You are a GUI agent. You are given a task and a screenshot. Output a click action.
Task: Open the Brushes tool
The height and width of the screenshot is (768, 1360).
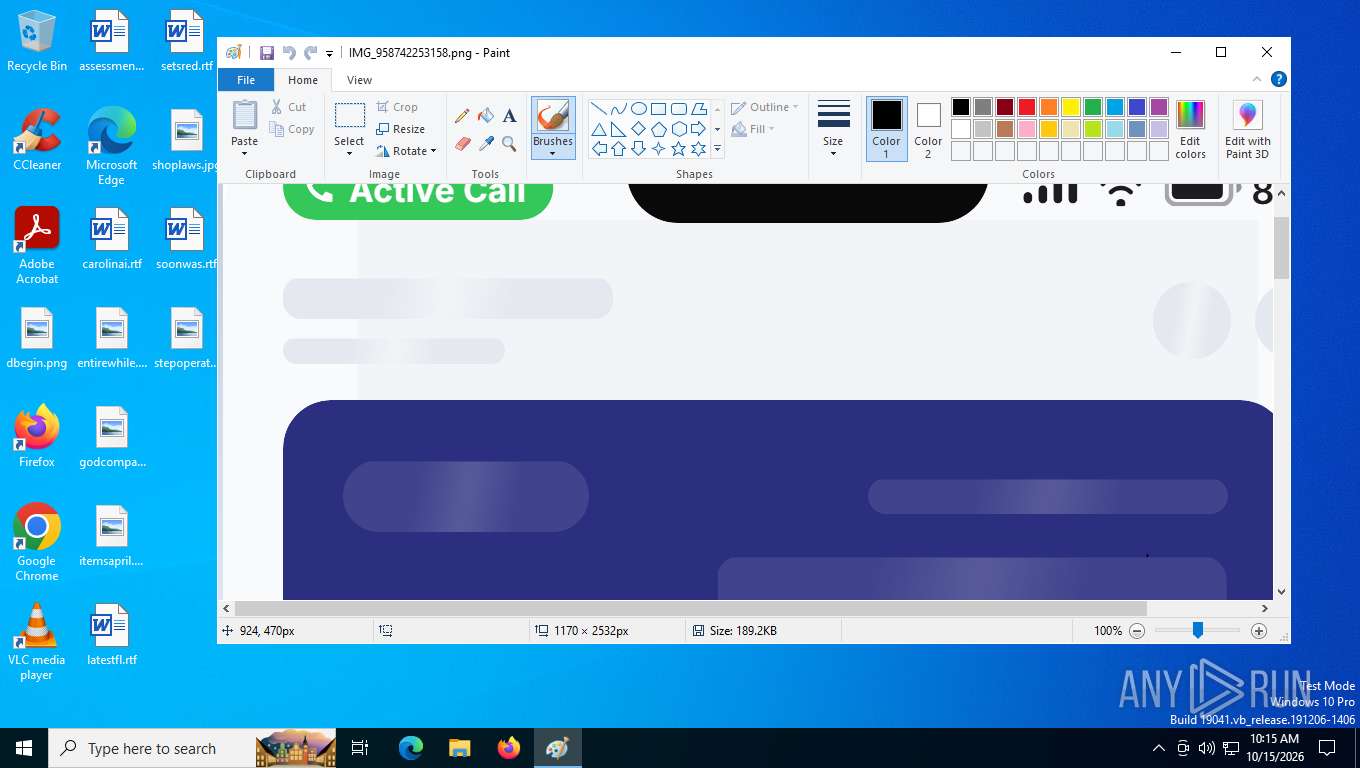(x=553, y=128)
